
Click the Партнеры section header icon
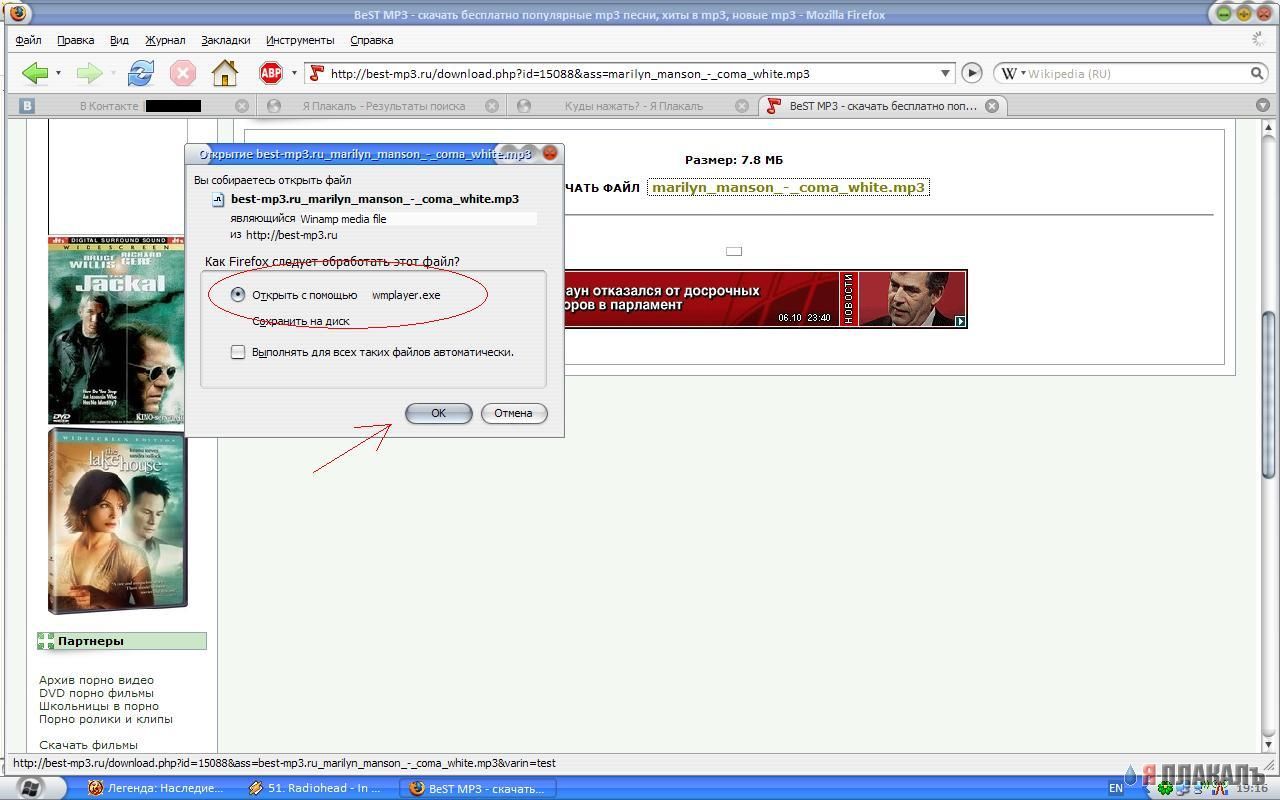coord(46,641)
